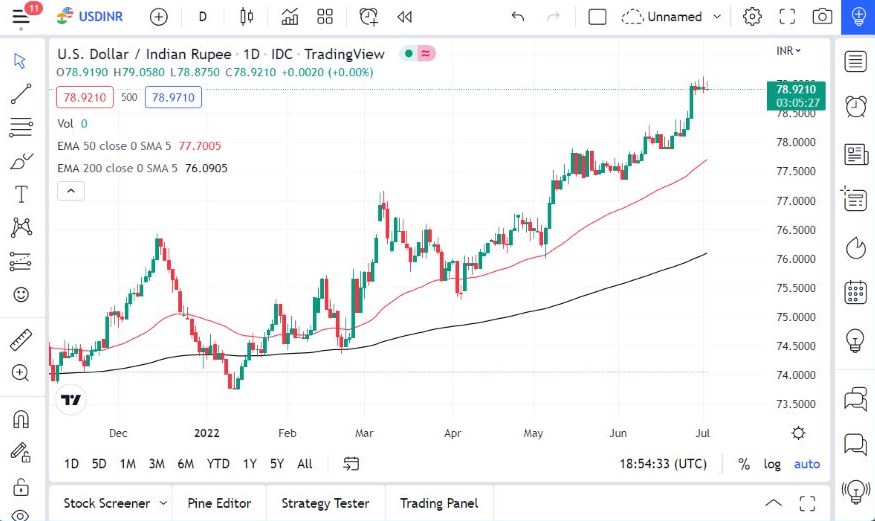This screenshot has height=521, width=875.
Task: Set time range to 3M
Action: pos(157,464)
